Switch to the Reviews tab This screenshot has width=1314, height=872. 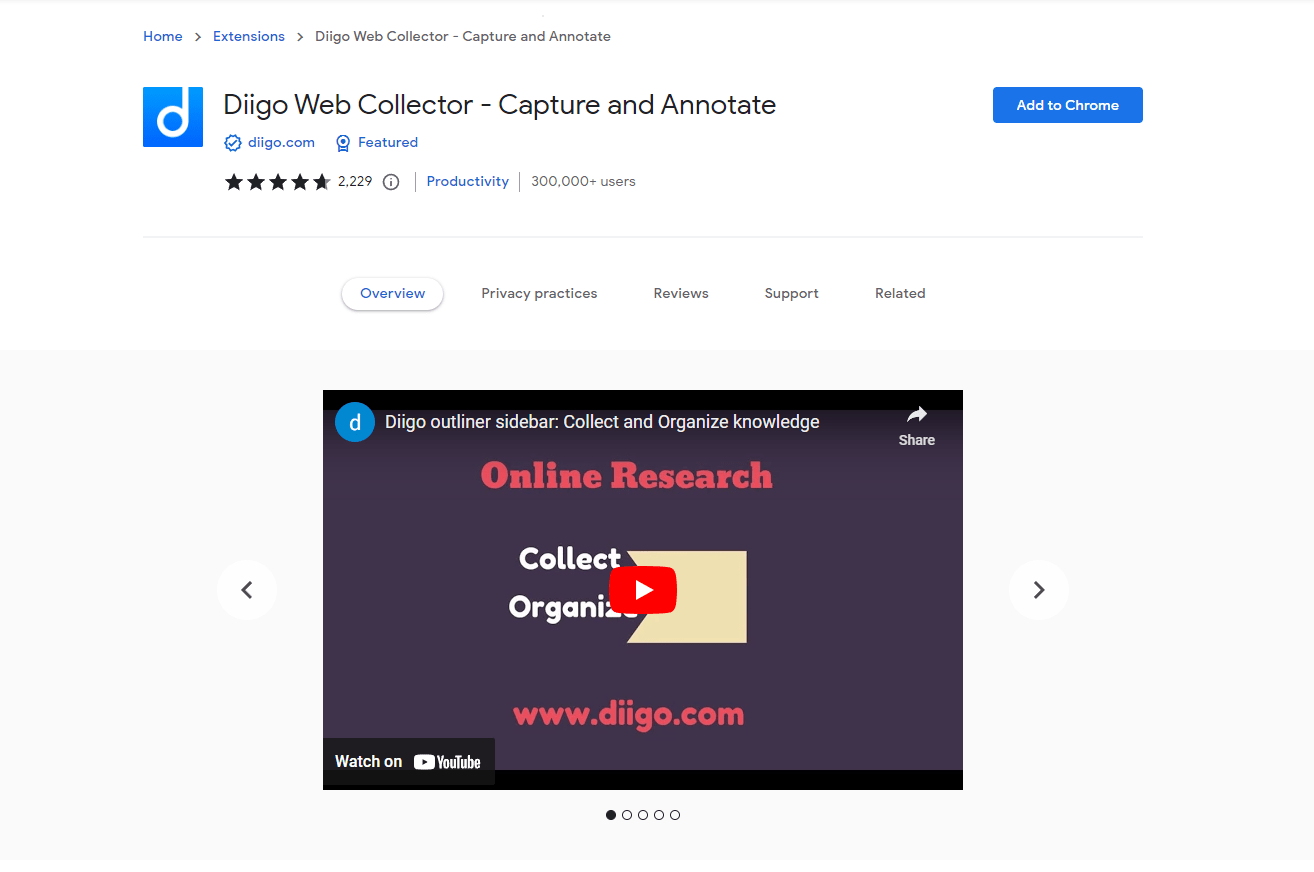point(680,293)
